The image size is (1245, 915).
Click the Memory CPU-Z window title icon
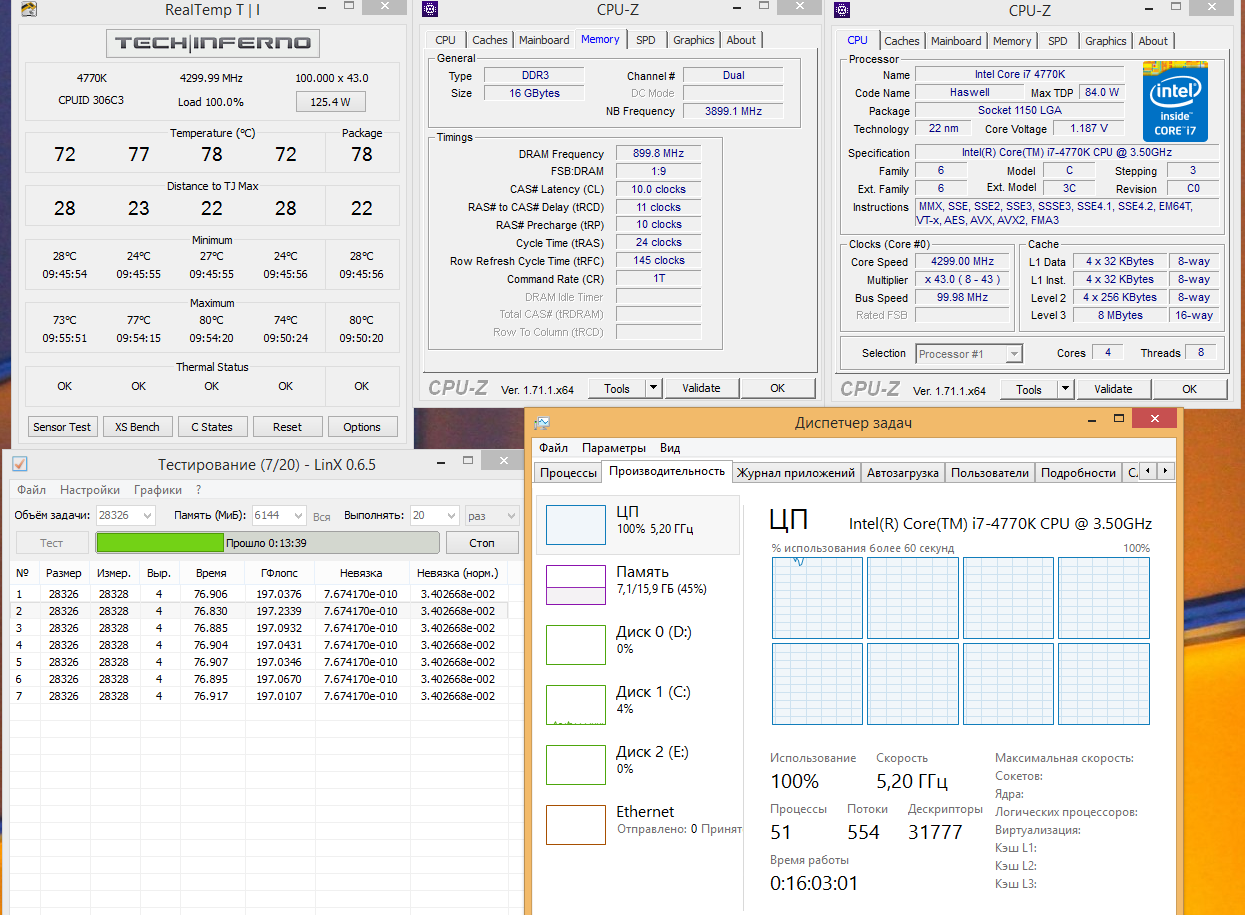(x=429, y=10)
